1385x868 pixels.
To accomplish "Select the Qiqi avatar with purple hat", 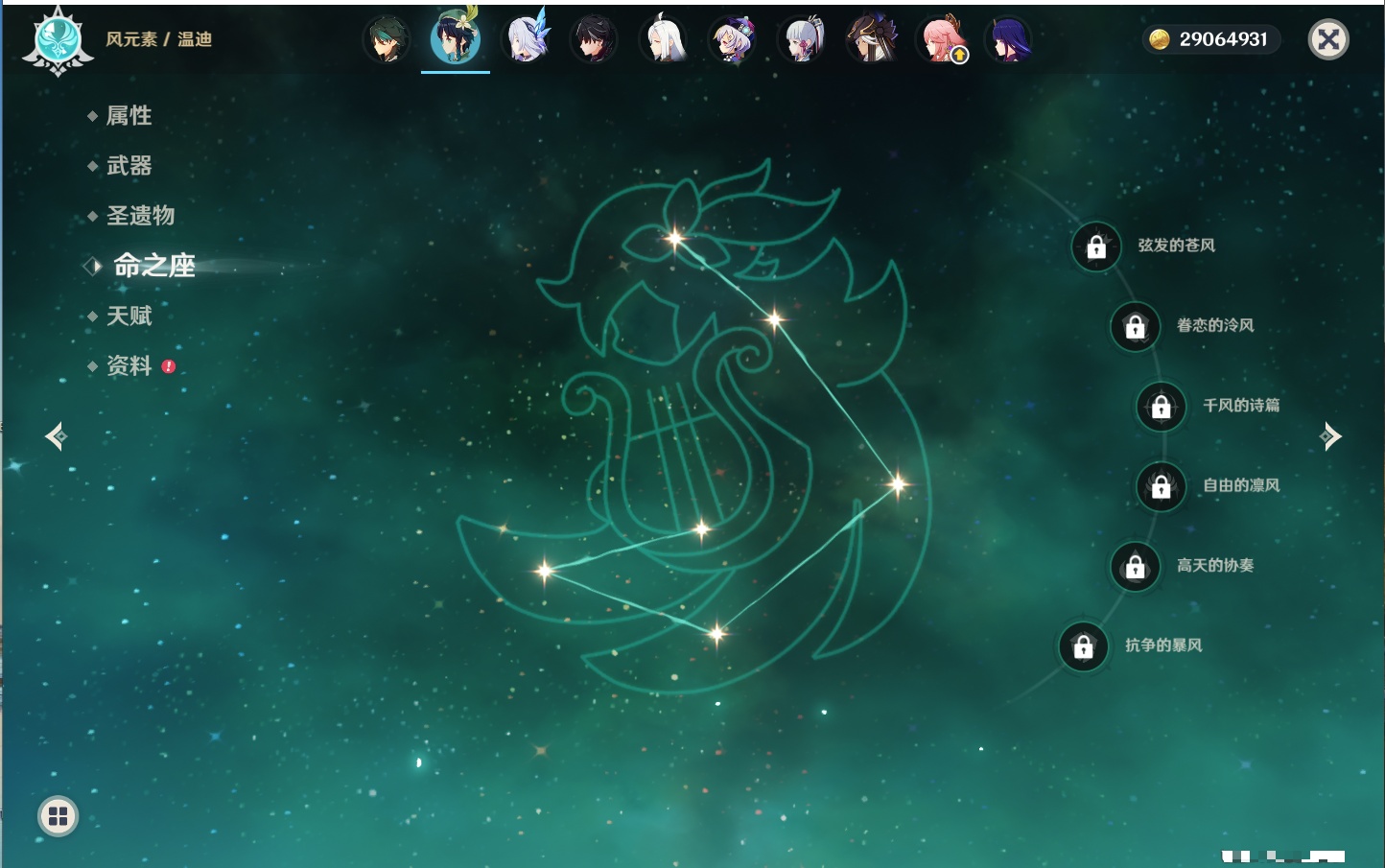I will tap(734, 40).
